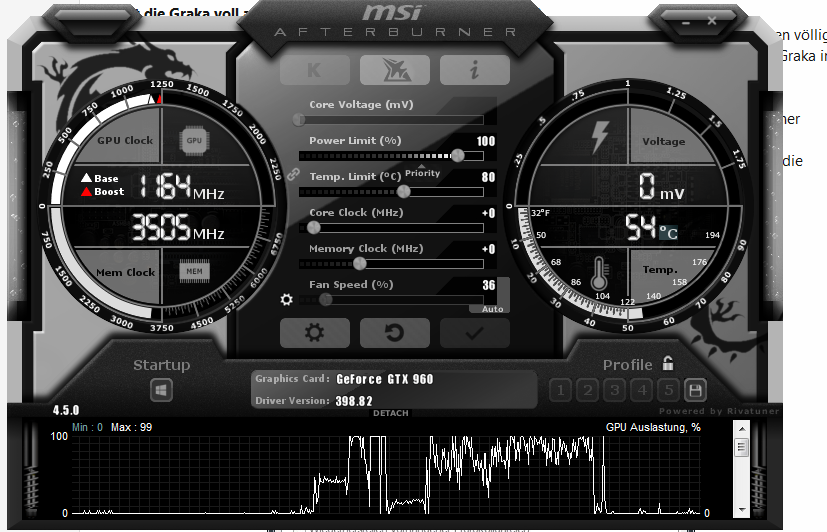Image resolution: width=827 pixels, height=532 pixels.
Task: Select profile slot 5
Action: coord(669,391)
